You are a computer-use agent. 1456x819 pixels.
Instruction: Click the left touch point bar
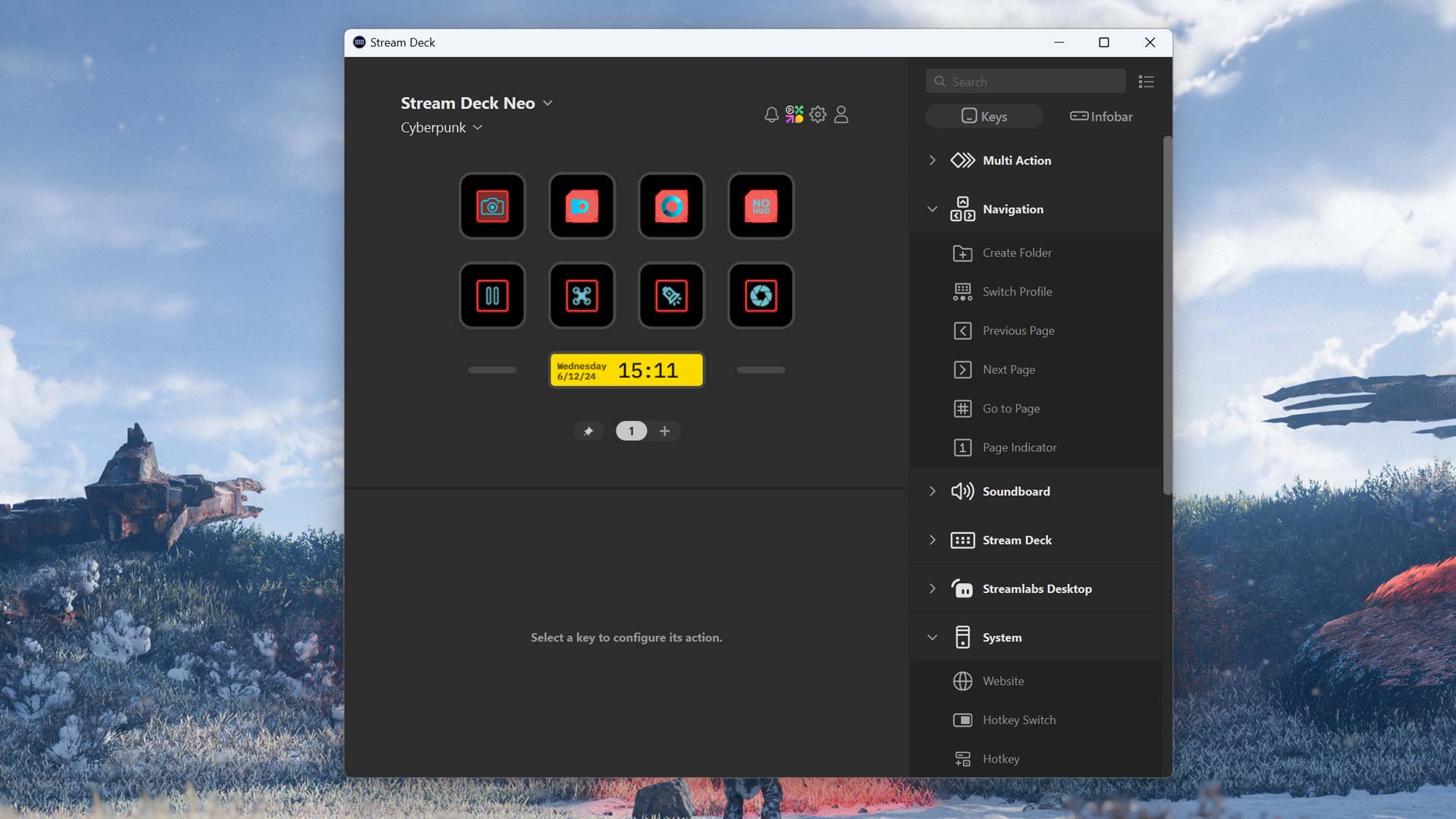pos(492,370)
